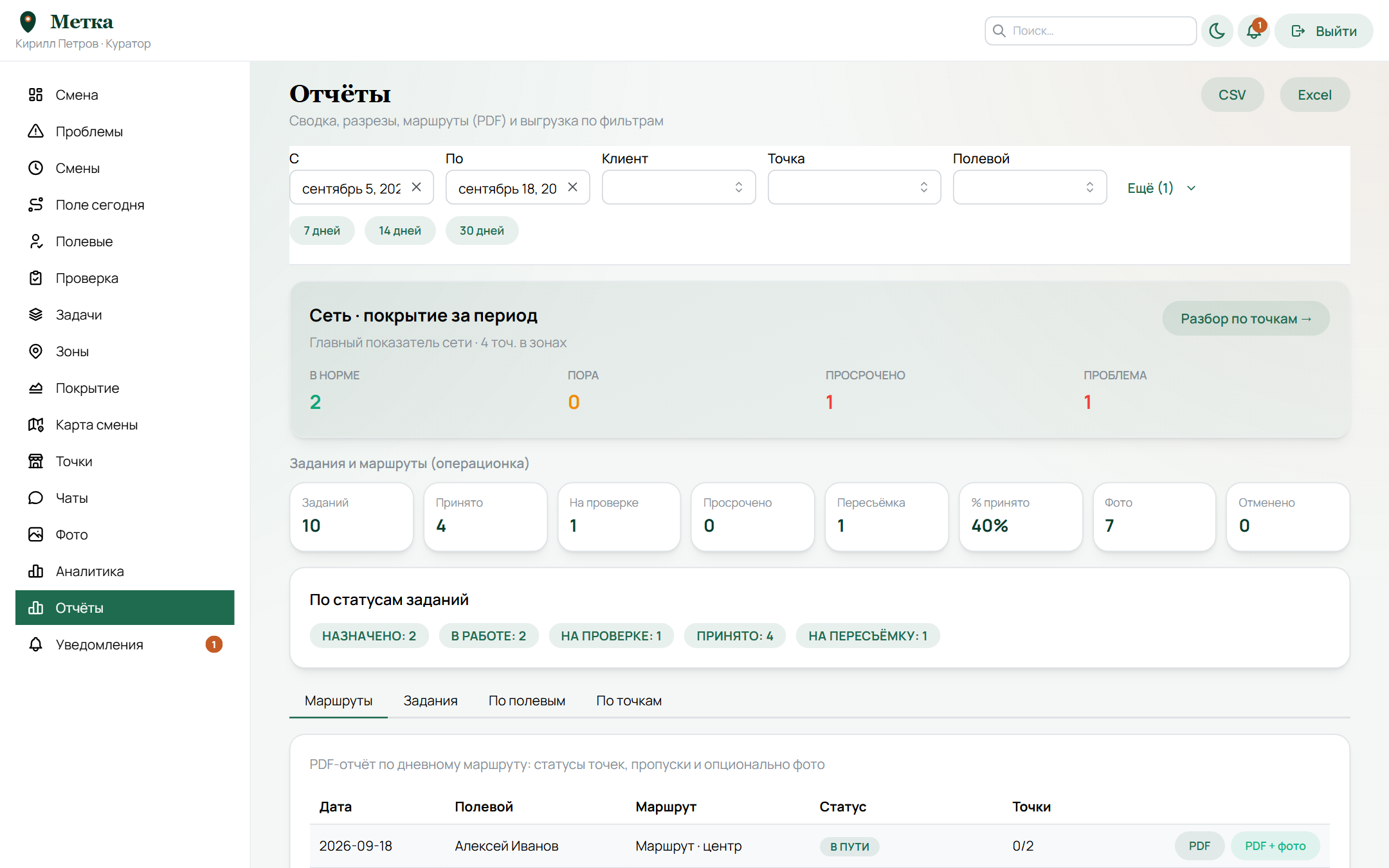This screenshot has height=868, width=1389.
Task: Open Карта смены map item
Action: coord(125,425)
